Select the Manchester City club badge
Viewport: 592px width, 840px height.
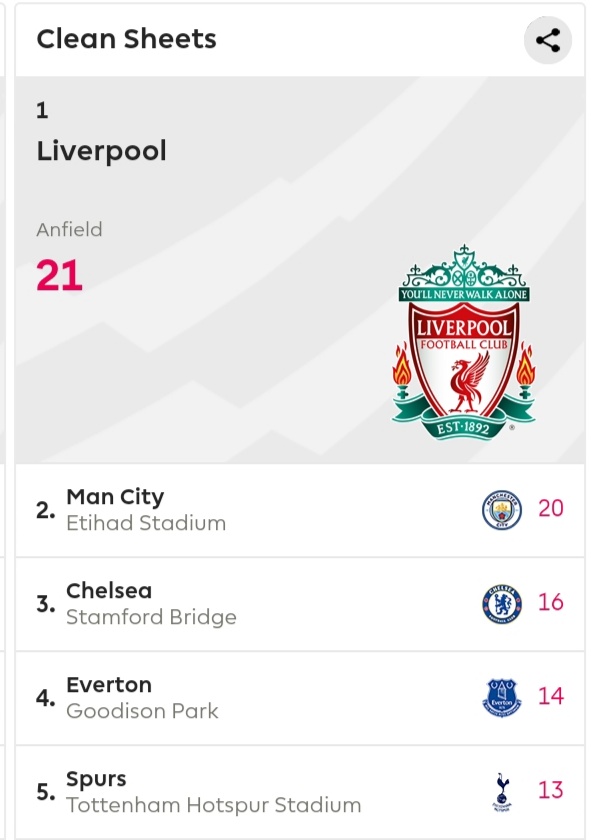tap(502, 509)
